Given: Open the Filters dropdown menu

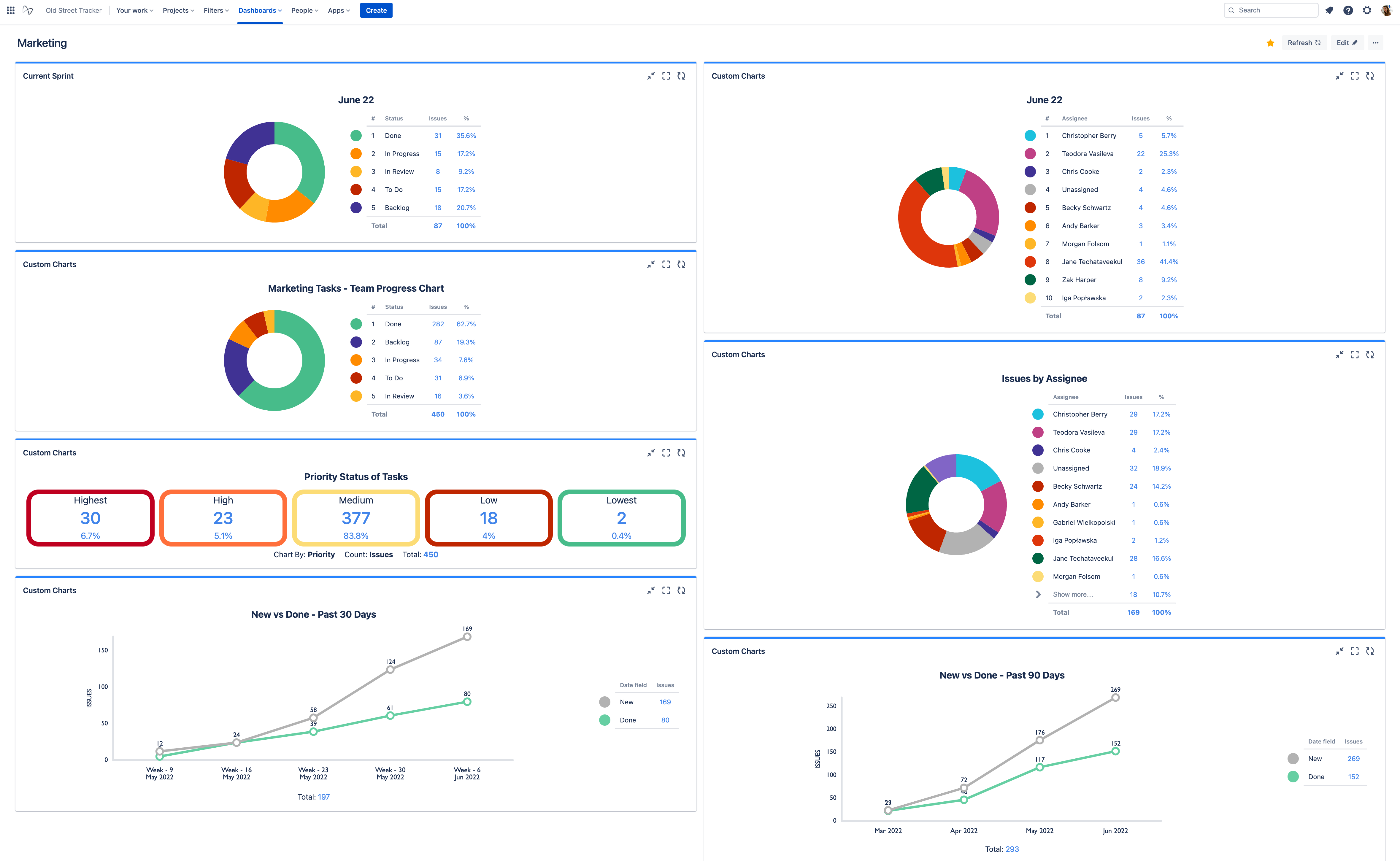Looking at the screenshot, I should (x=216, y=10).
